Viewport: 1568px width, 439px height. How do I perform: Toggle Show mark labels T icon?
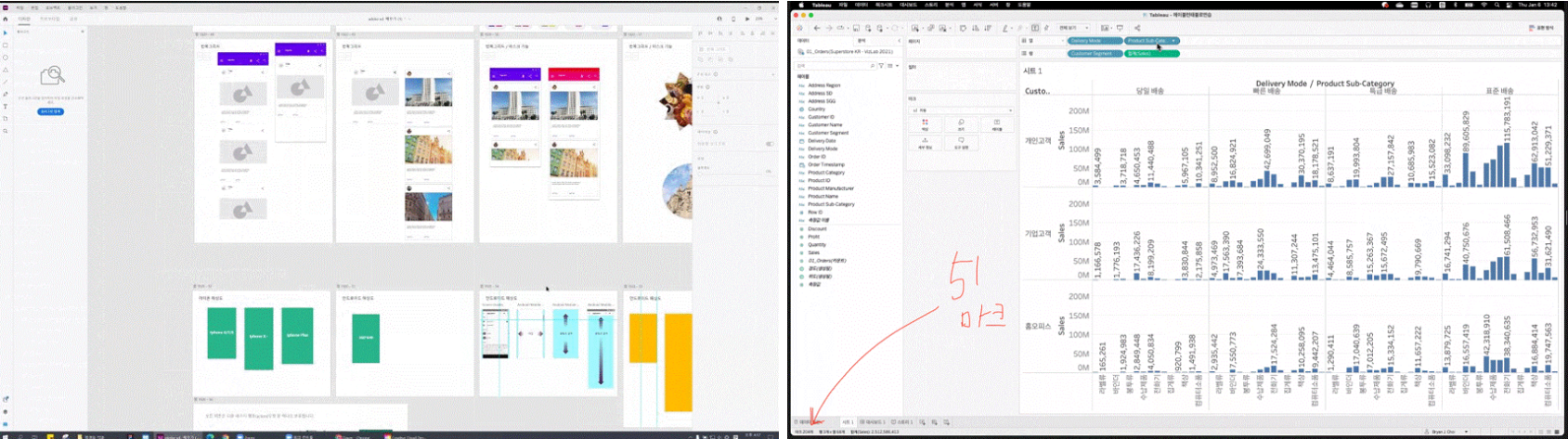coord(1035,28)
